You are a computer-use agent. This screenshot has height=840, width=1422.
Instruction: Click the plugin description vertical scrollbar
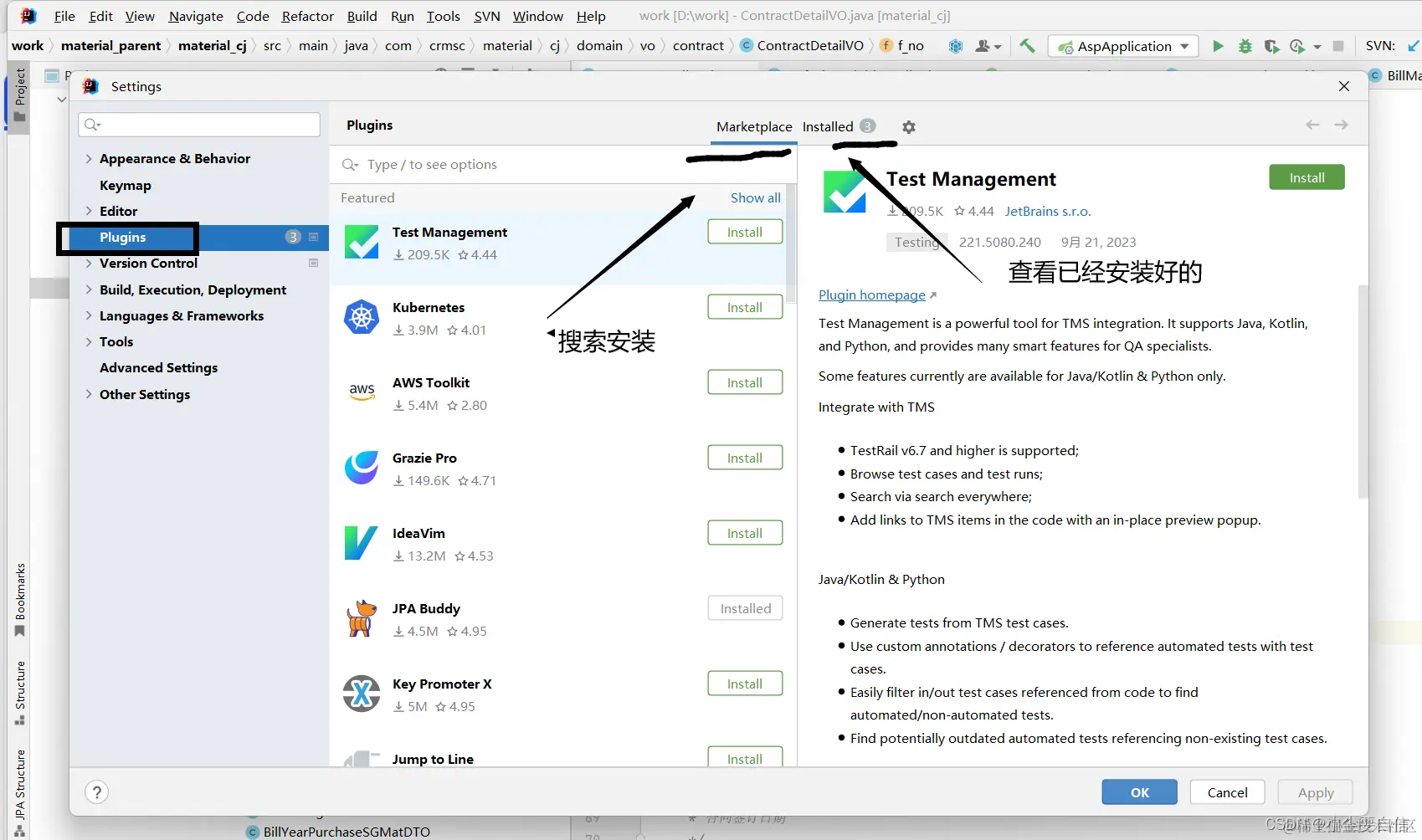1363,392
